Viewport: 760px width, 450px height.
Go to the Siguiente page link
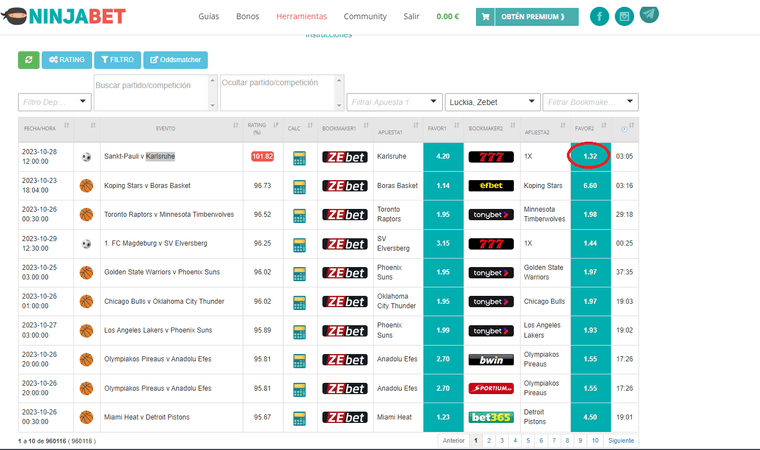coord(621,440)
